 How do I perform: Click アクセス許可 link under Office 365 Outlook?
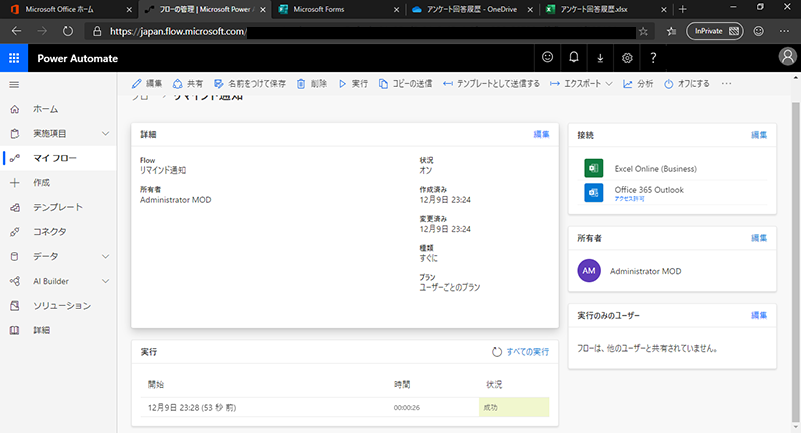[x=629, y=199]
